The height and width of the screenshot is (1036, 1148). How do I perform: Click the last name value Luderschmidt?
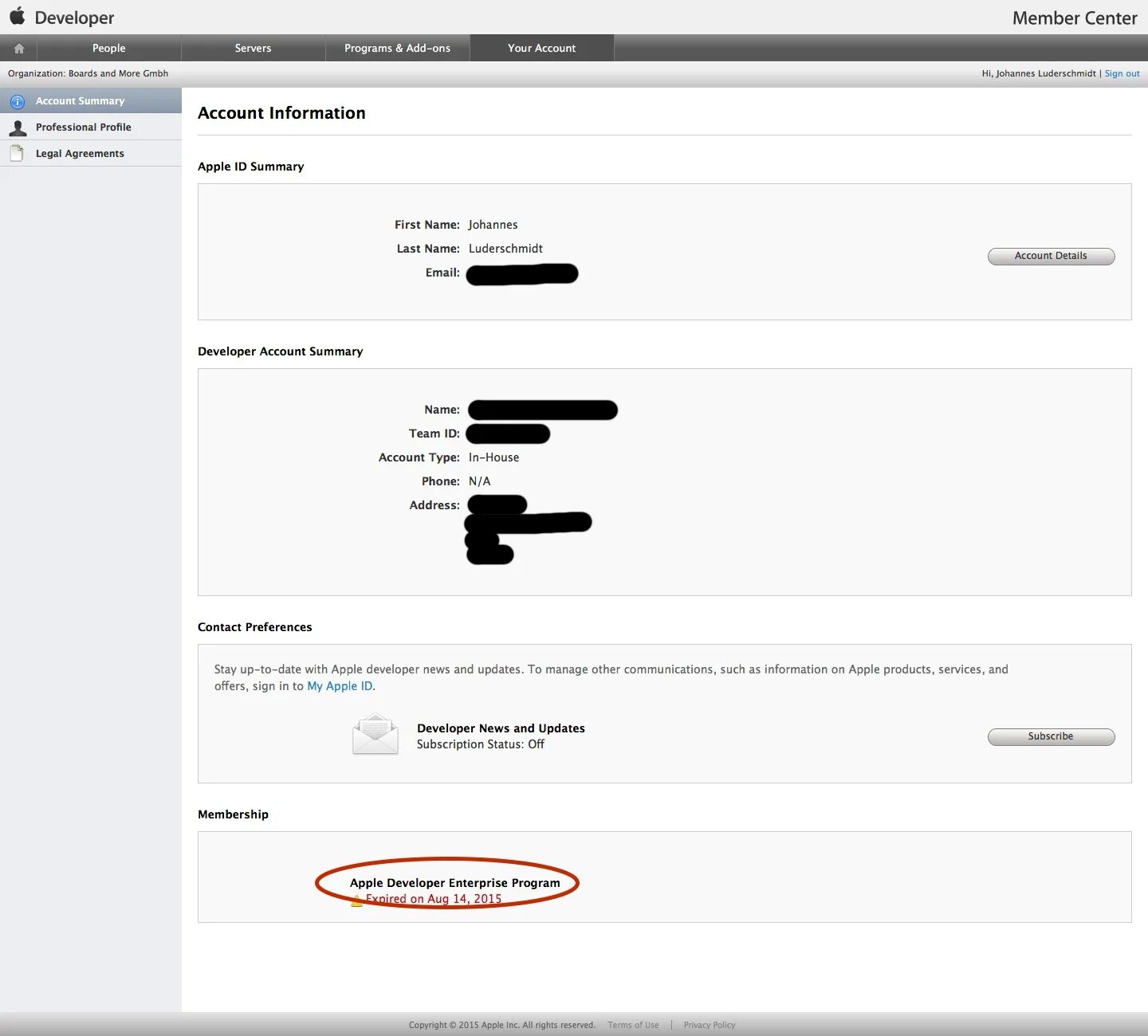[x=505, y=249]
